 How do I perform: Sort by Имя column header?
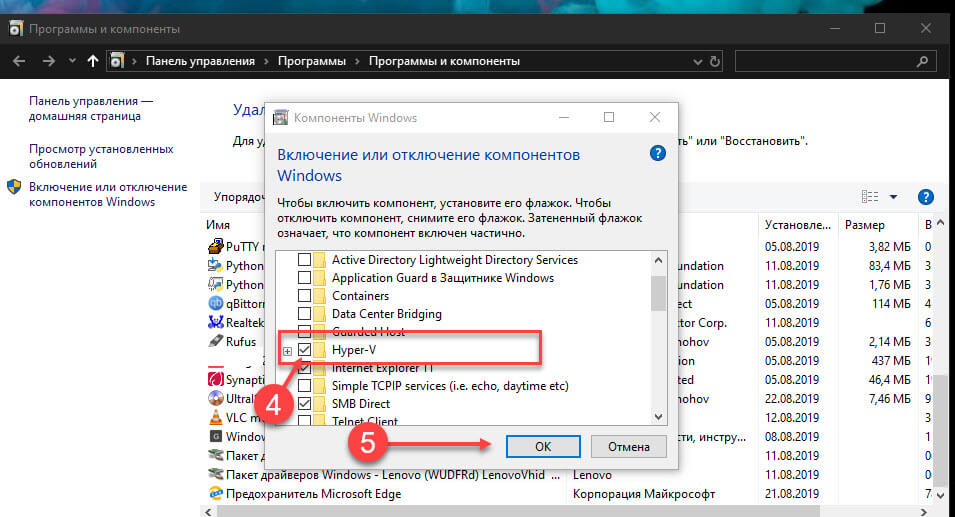[x=218, y=225]
